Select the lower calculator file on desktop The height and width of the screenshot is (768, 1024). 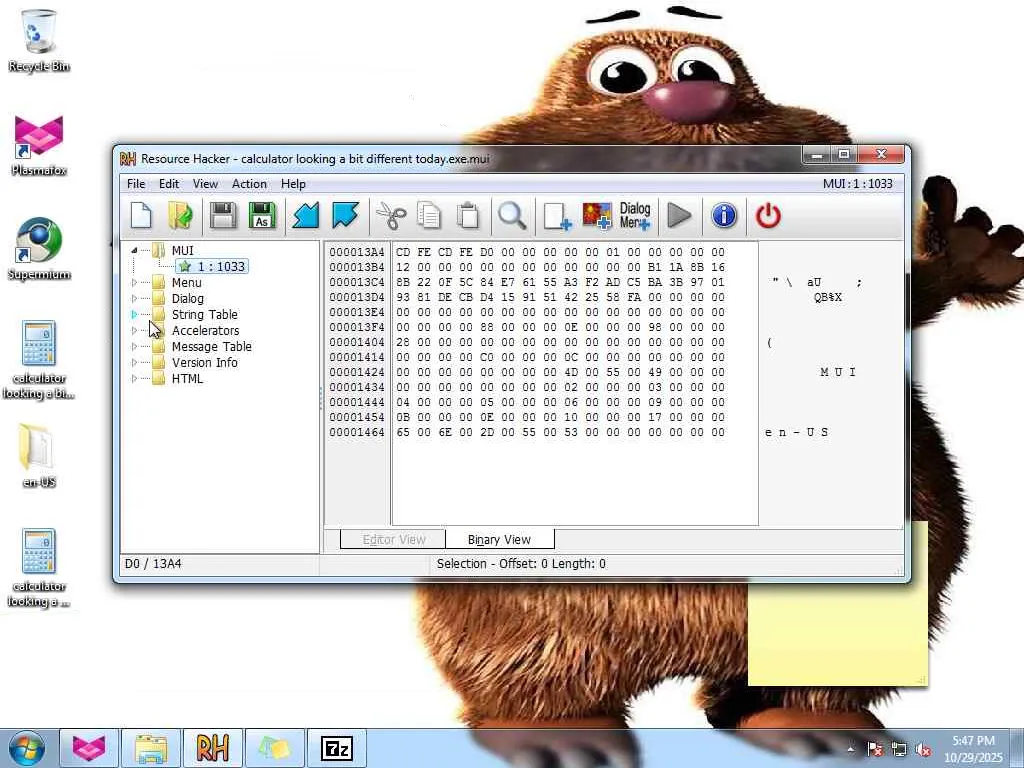[x=39, y=568]
